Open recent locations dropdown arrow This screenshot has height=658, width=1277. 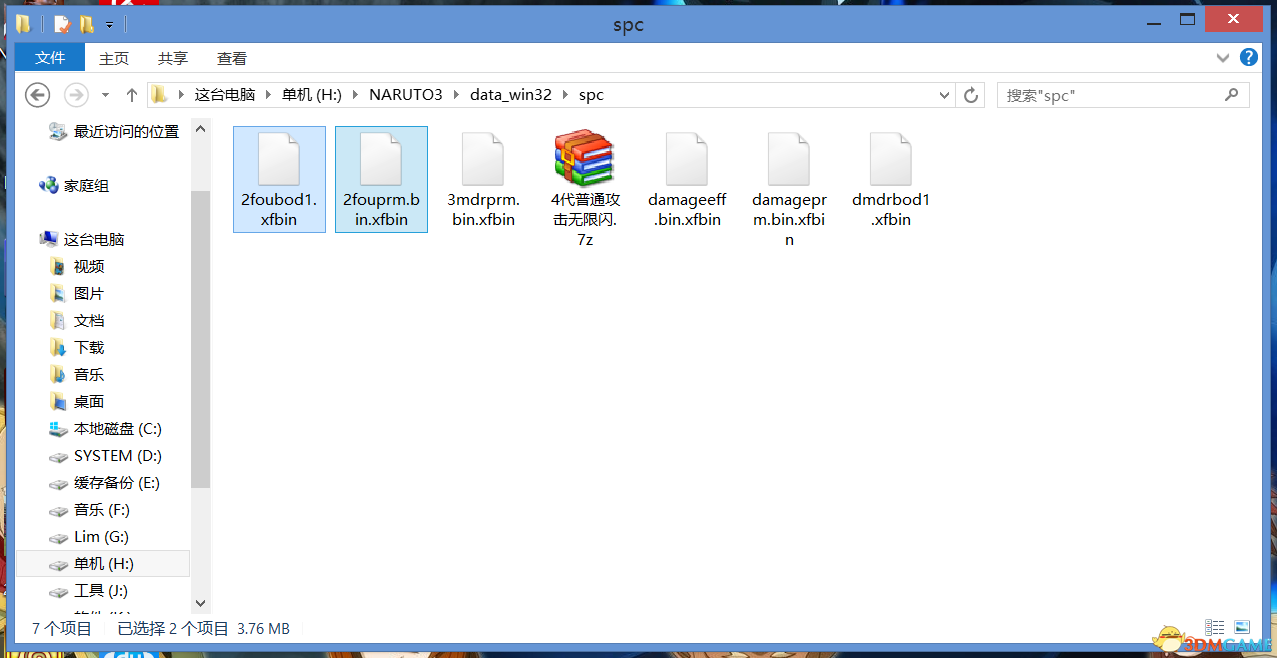click(105, 95)
